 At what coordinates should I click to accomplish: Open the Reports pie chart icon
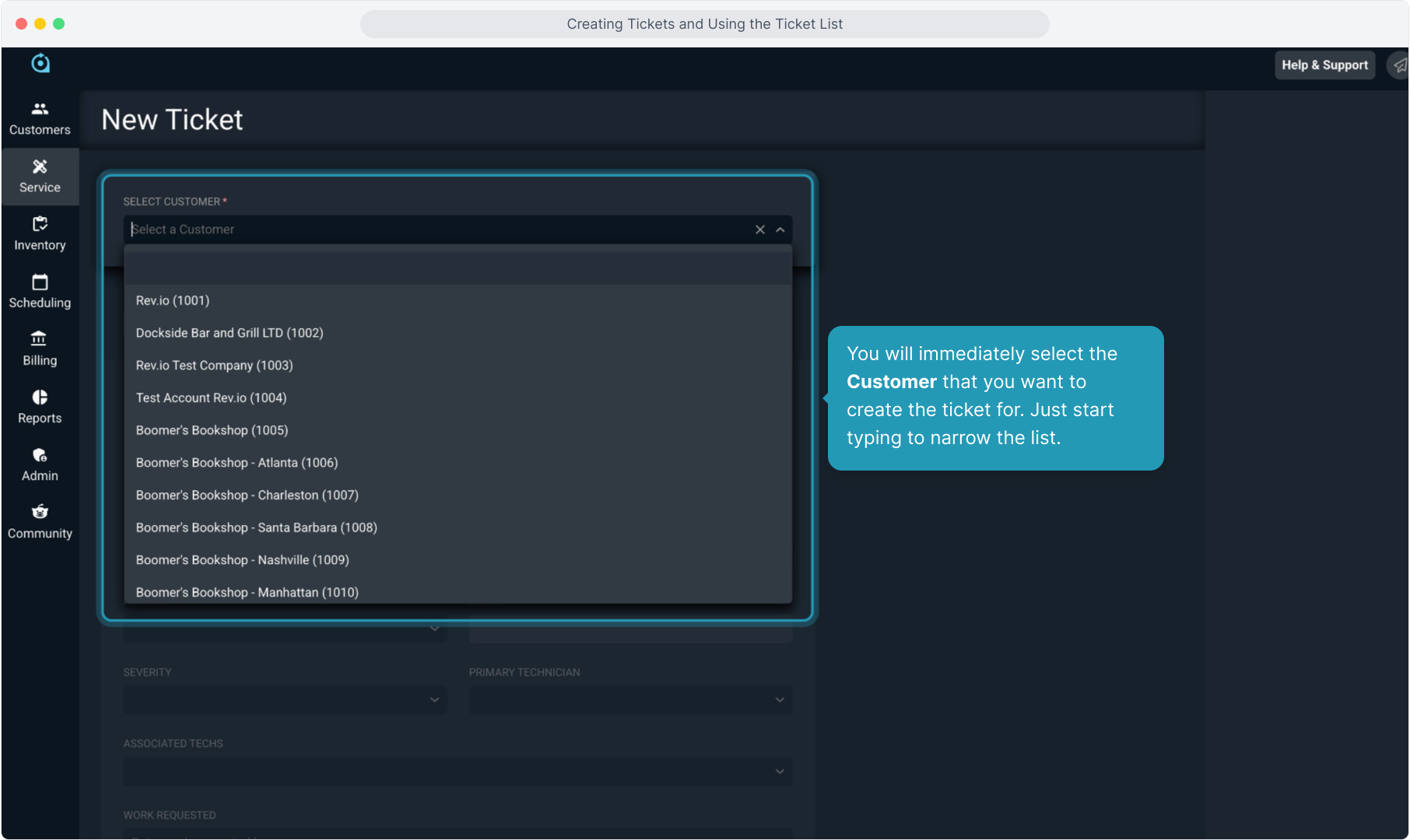[40, 397]
